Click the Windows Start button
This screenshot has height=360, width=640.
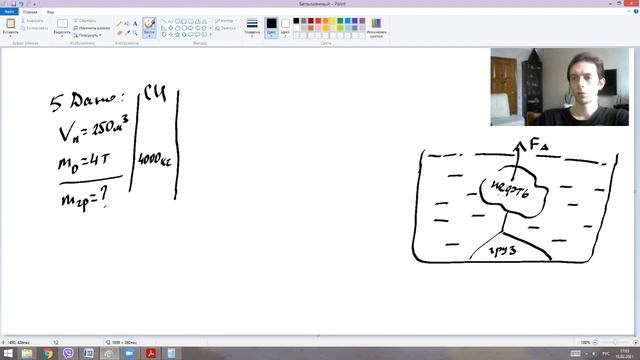coord(8,353)
